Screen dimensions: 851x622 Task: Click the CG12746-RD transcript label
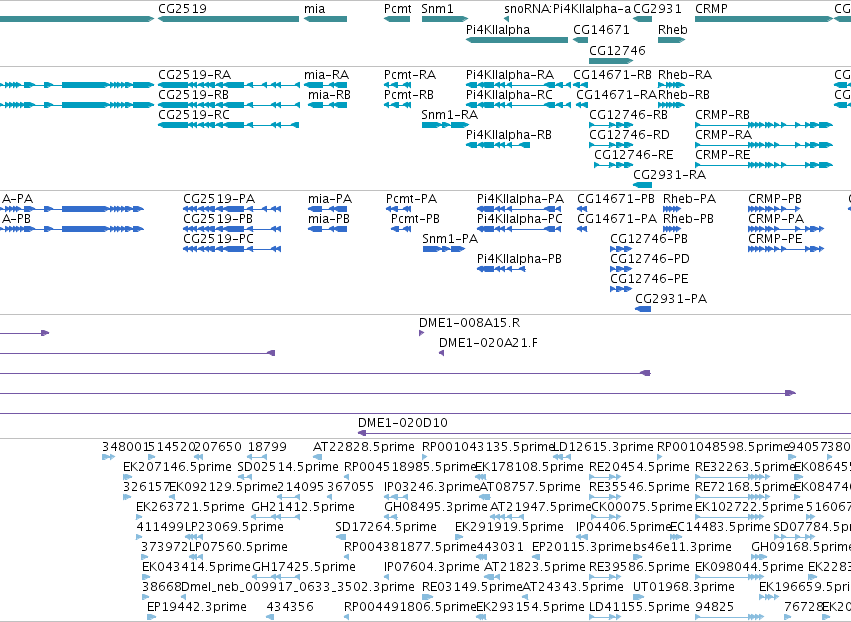630,135
